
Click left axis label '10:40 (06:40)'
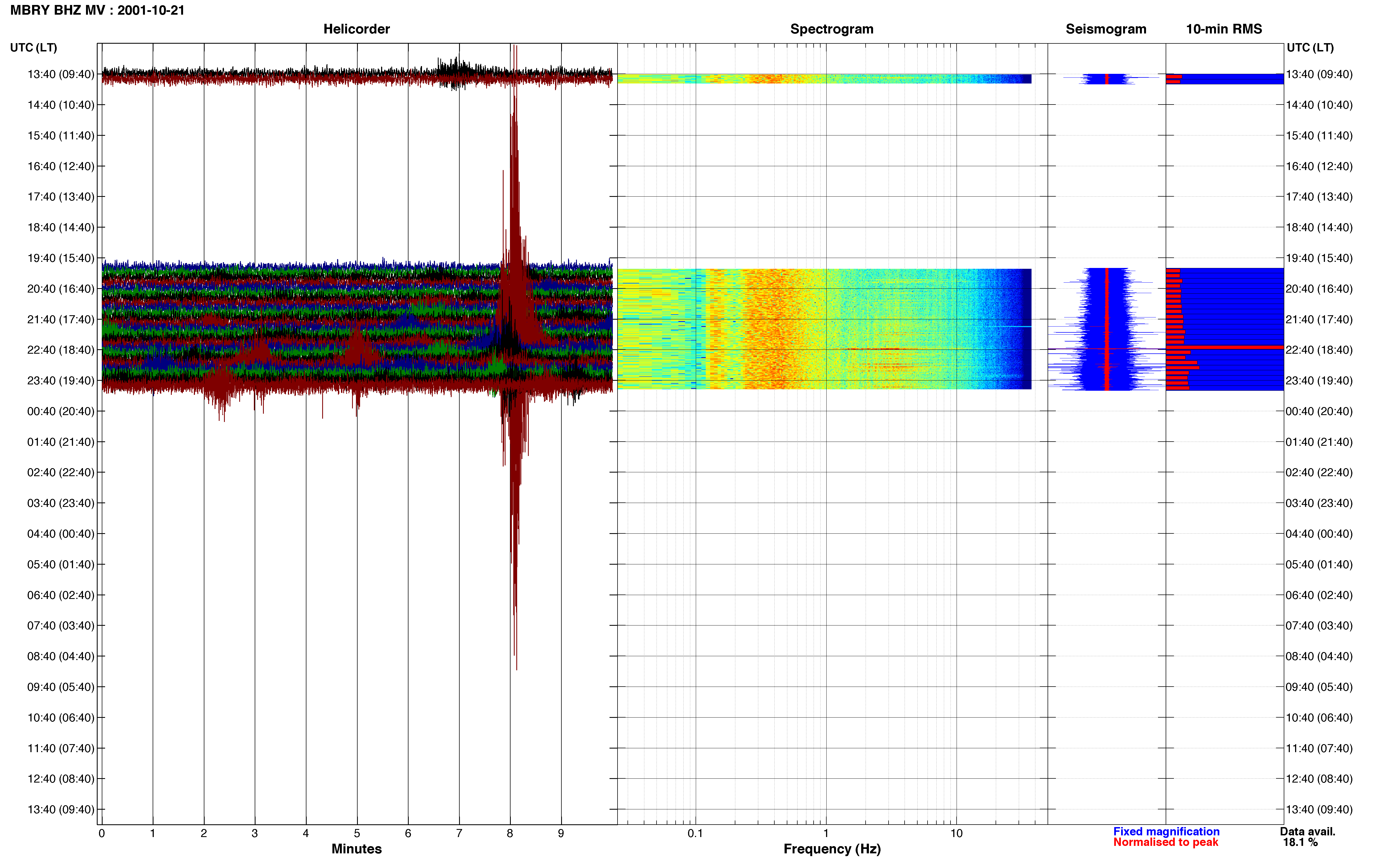point(61,718)
